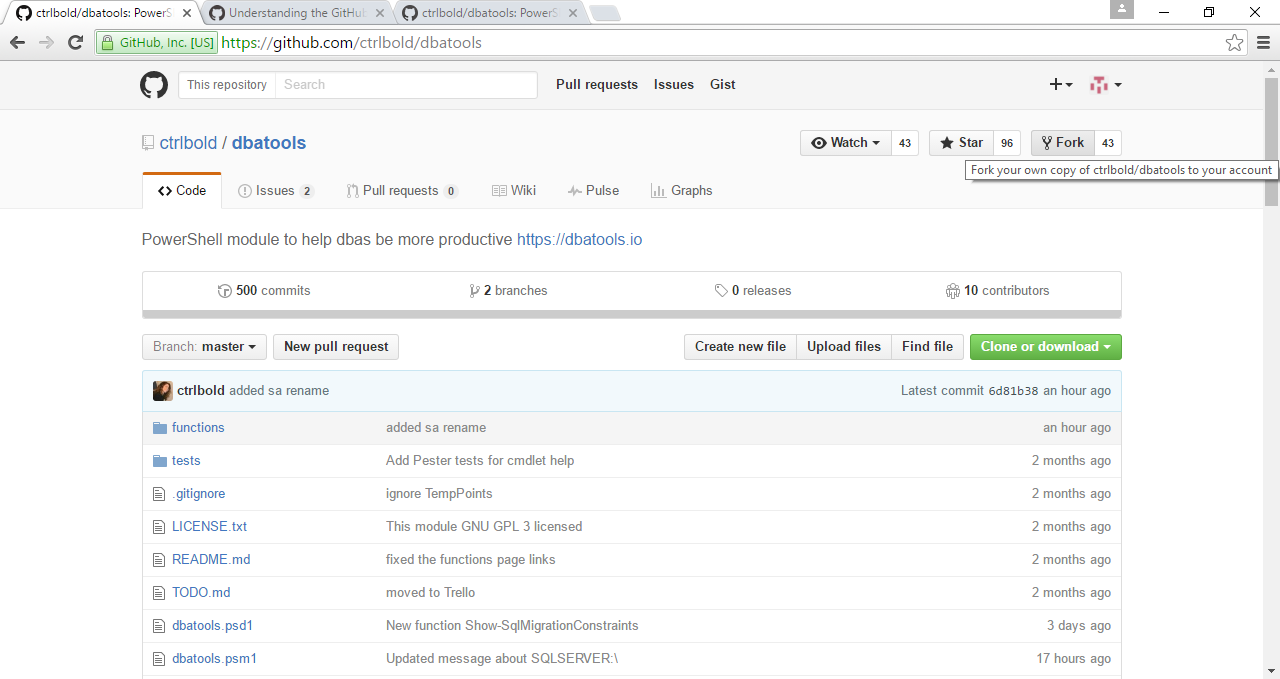
Task: Click the language color bar
Action: click(x=631, y=314)
